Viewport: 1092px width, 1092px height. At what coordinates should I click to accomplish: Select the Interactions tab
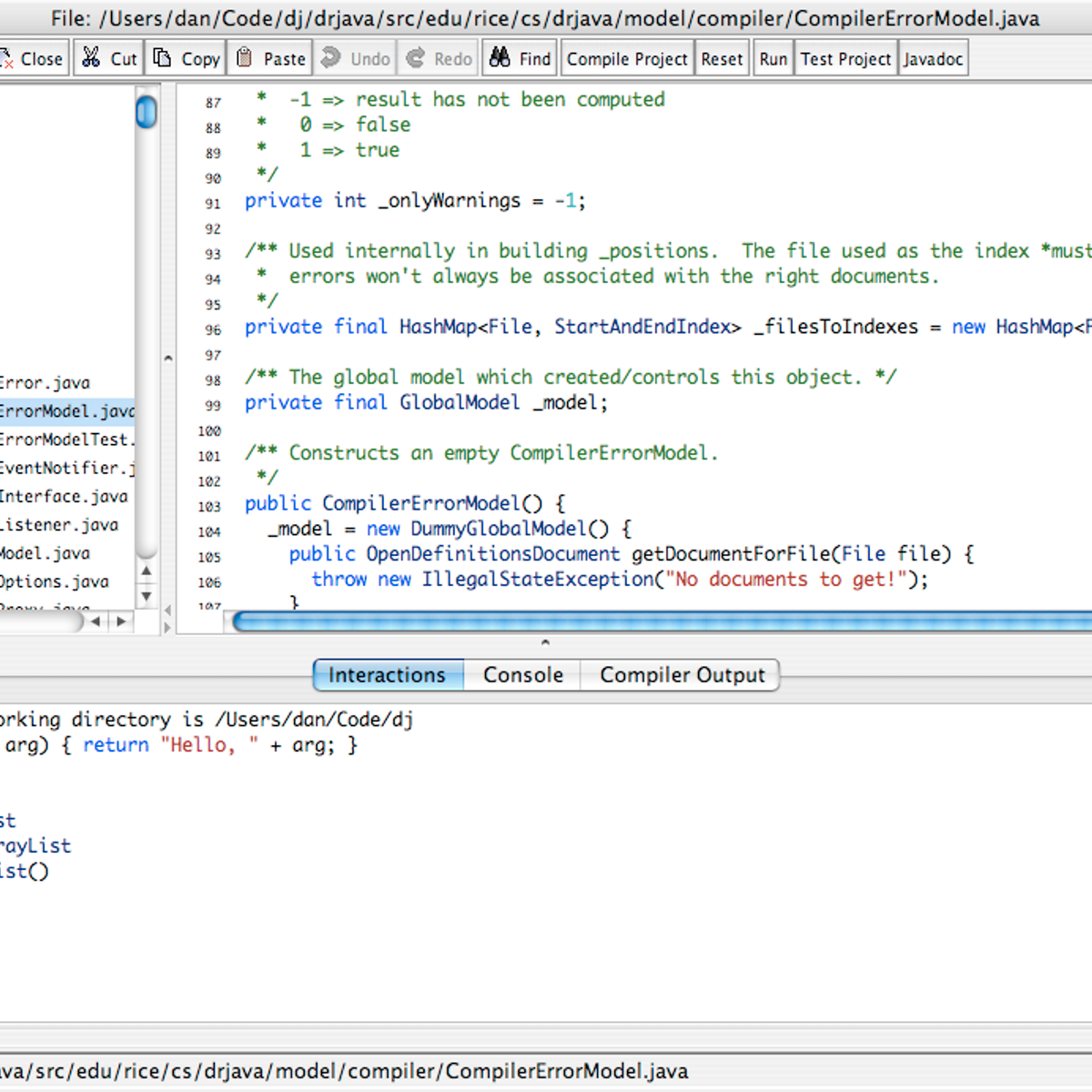coord(388,674)
